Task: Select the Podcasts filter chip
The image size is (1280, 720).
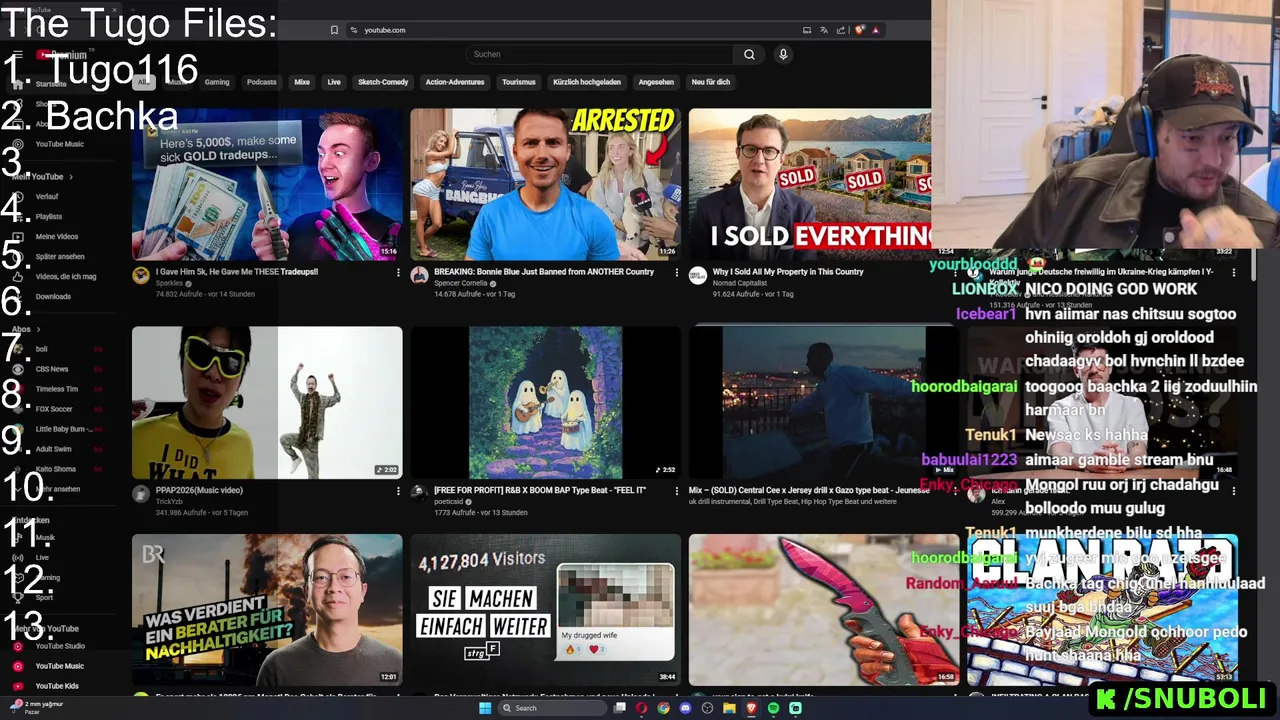Action: point(262,82)
